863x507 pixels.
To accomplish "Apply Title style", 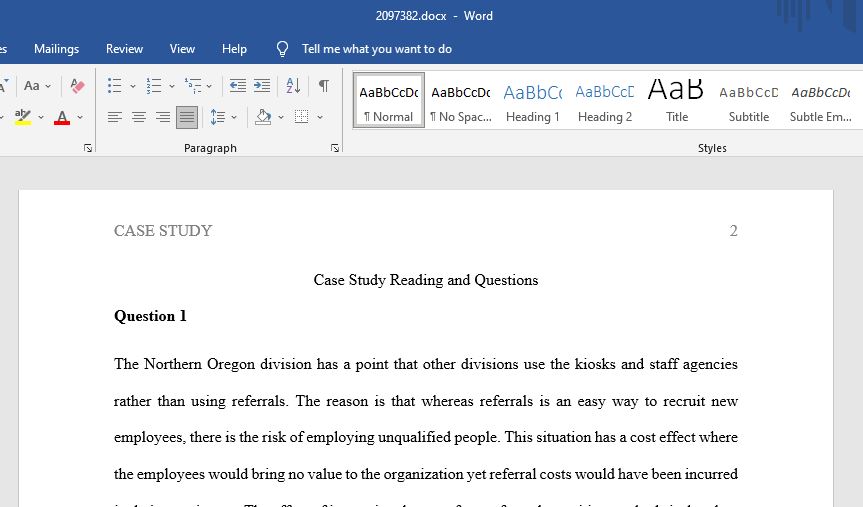I will tap(677, 101).
